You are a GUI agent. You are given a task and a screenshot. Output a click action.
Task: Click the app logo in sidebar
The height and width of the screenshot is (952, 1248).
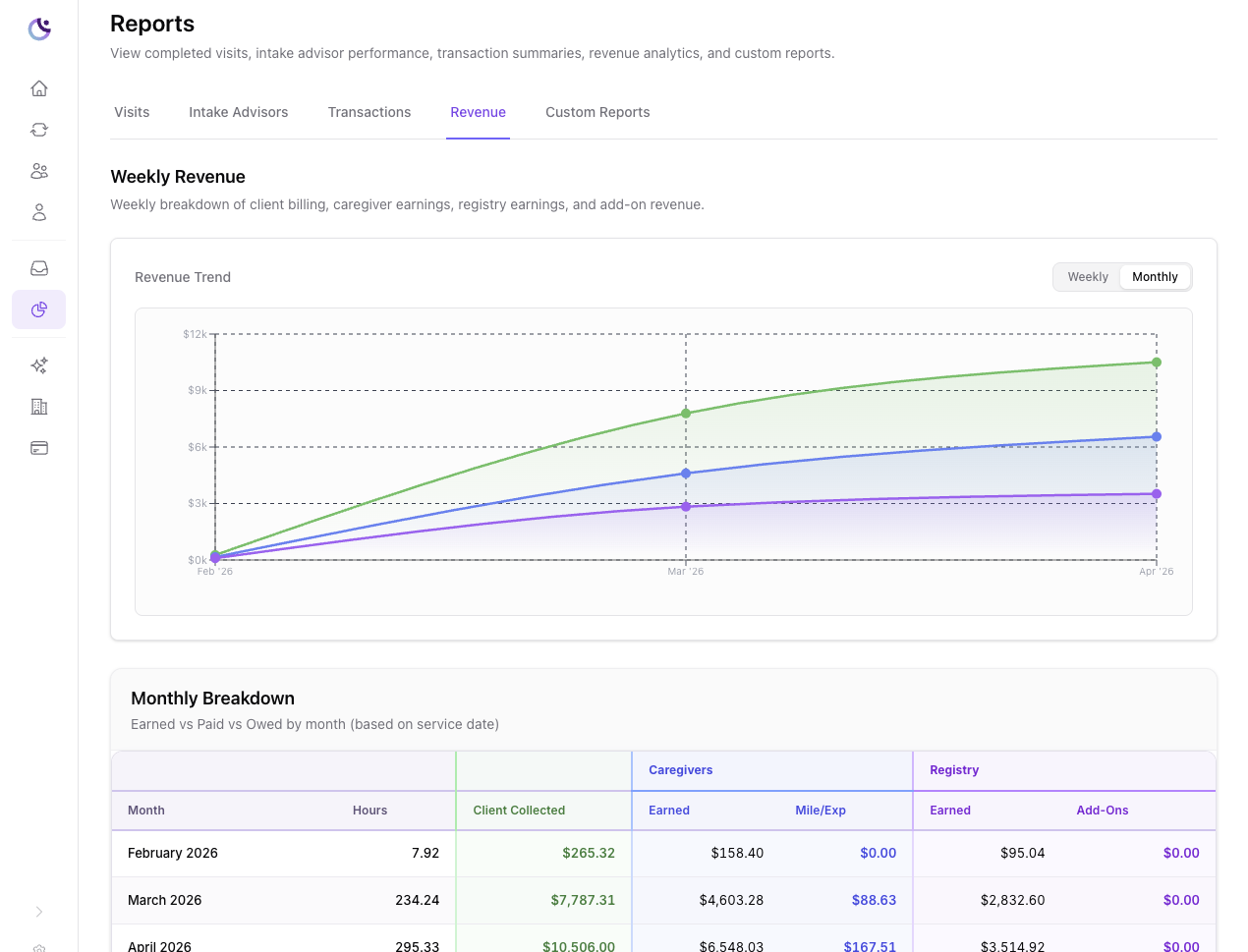(39, 28)
